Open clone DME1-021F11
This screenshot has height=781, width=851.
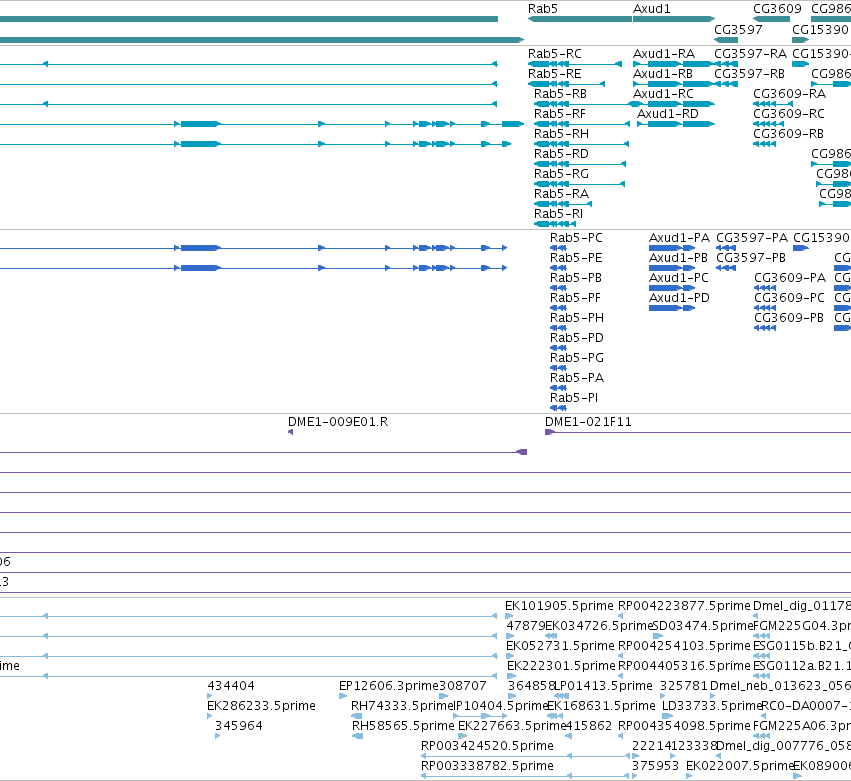tap(588, 422)
